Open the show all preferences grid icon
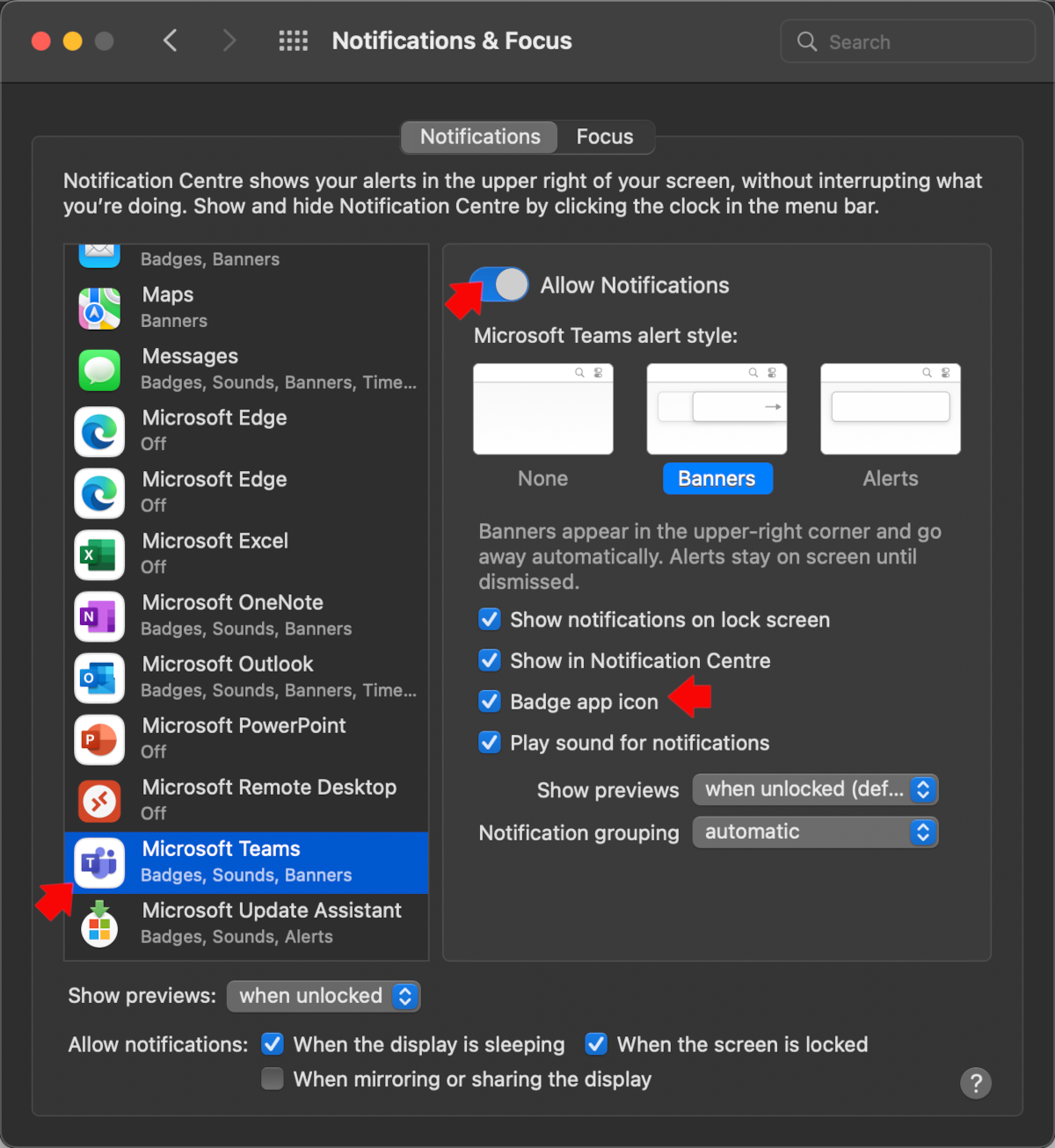Image resolution: width=1055 pixels, height=1148 pixels. (x=293, y=41)
